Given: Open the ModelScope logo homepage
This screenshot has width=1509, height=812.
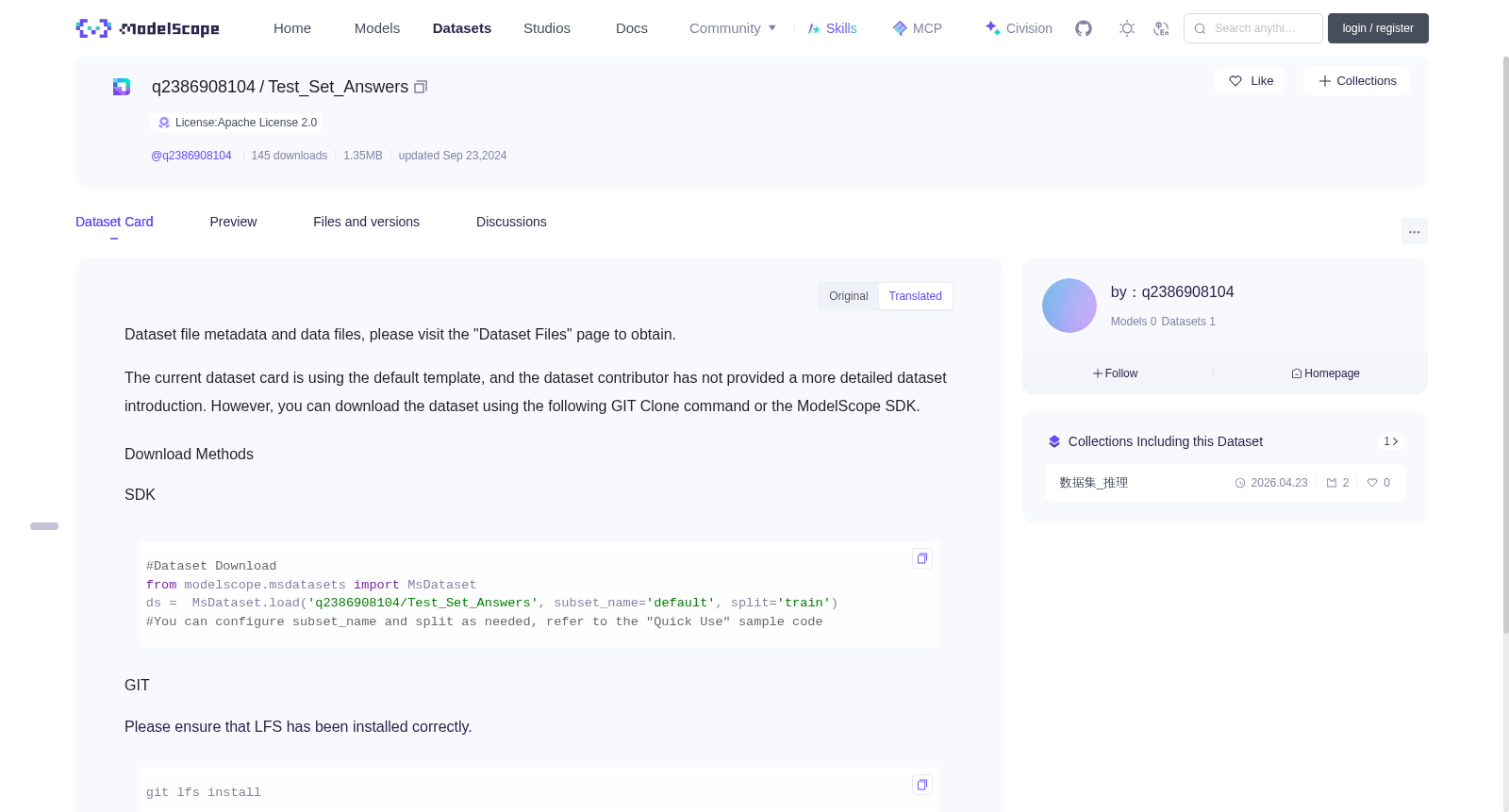Looking at the screenshot, I should 147,28.
